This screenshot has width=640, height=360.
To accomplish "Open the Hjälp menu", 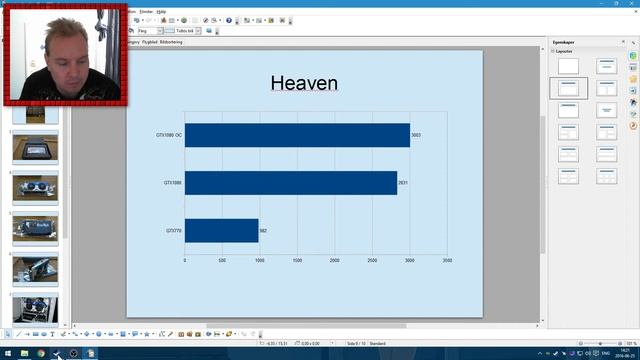I will point(162,12).
